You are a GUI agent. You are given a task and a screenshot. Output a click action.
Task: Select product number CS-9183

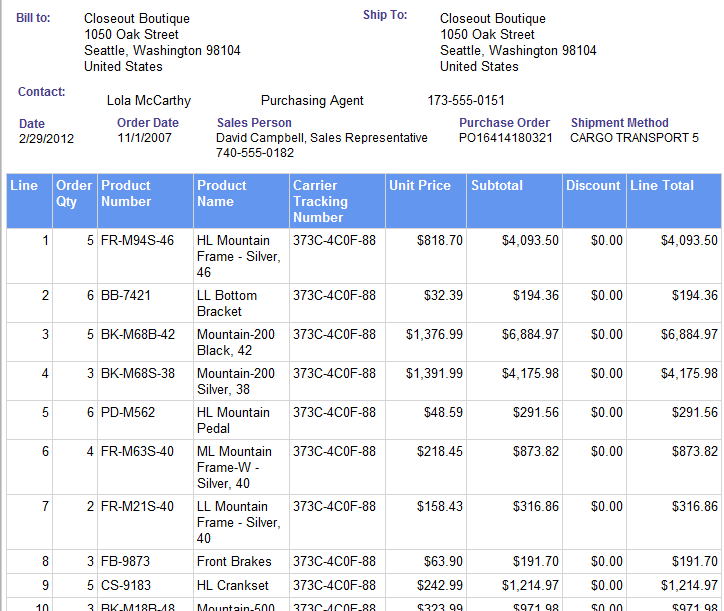pyautogui.click(x=126, y=585)
